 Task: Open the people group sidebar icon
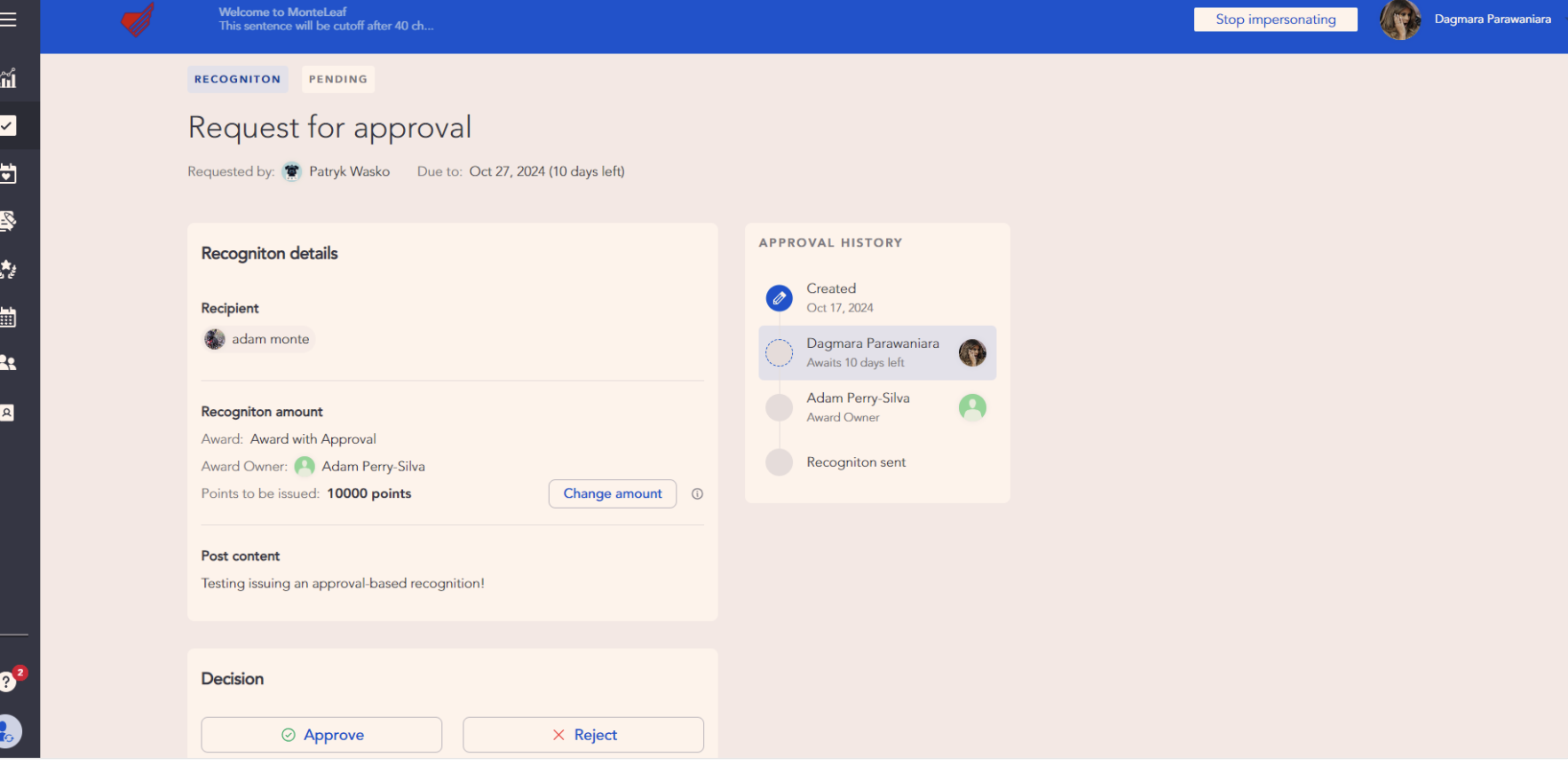pos(9,363)
